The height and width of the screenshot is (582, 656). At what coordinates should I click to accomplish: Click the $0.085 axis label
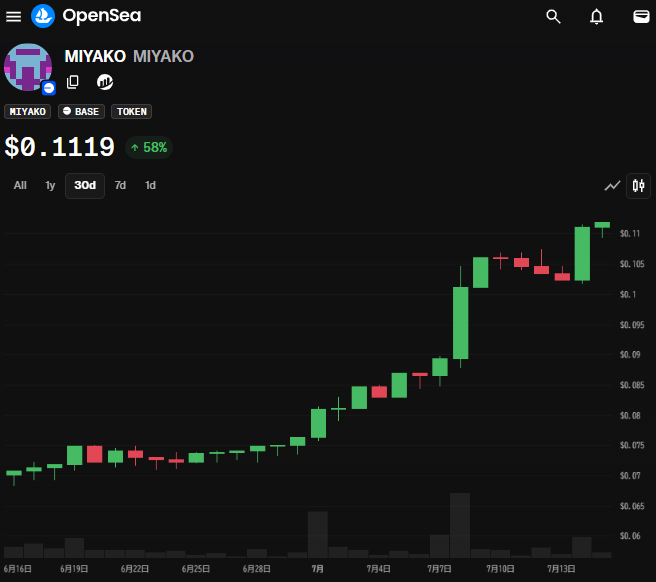[x=632, y=385]
